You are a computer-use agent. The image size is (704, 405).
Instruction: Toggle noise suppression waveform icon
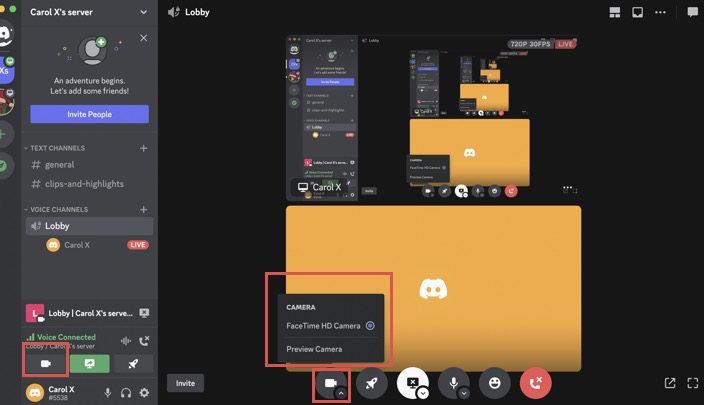tap(126, 341)
